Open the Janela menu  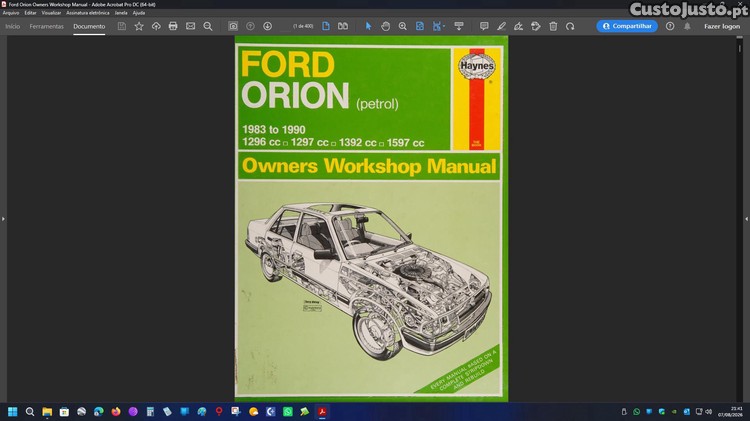click(x=121, y=13)
